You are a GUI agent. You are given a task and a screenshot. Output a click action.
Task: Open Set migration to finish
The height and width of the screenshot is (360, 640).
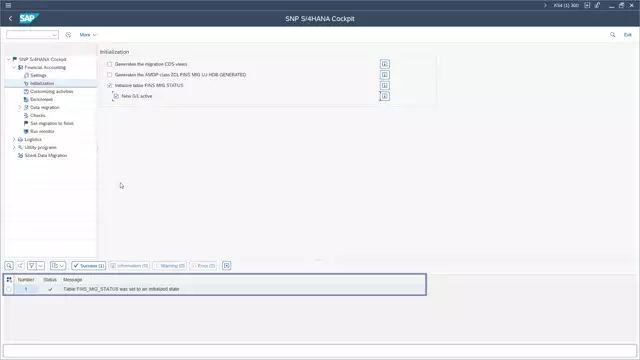(x=52, y=123)
